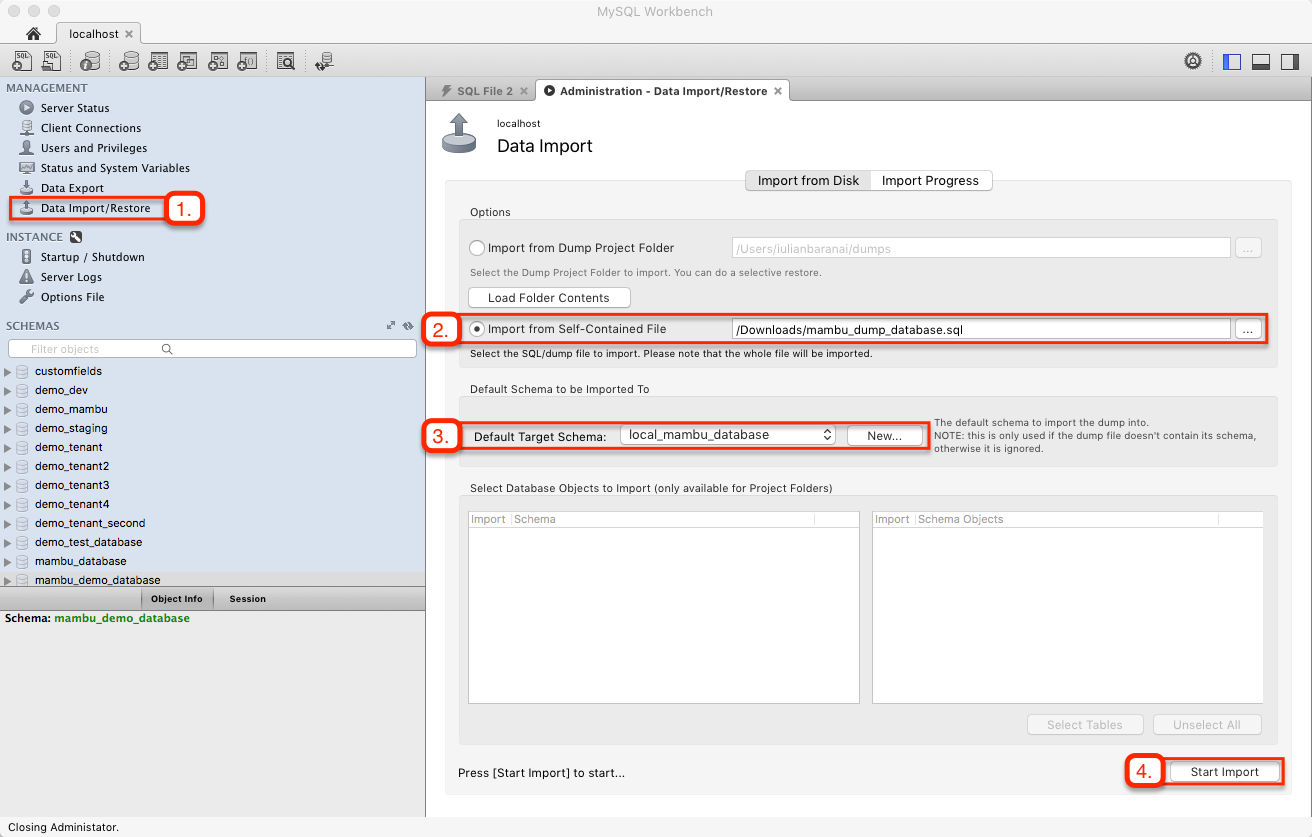This screenshot has width=1312, height=837.
Task: Refresh the schemas list
Action: click(408, 326)
